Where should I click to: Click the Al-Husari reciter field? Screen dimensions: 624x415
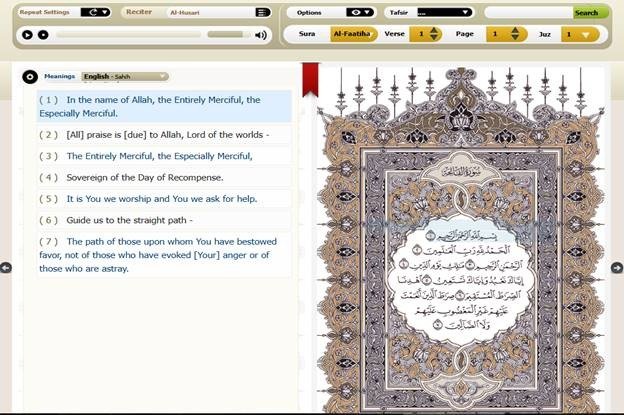211,13
